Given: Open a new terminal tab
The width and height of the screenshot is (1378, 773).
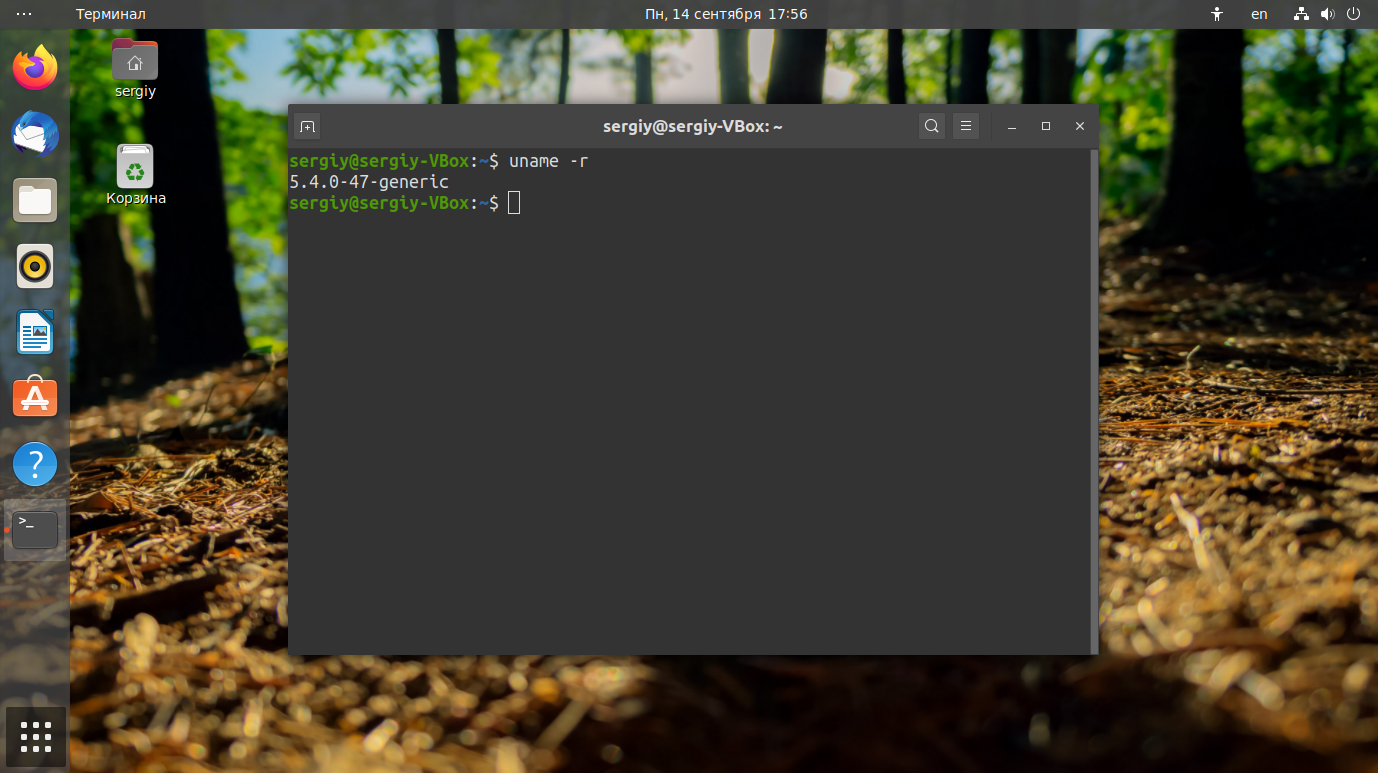Looking at the screenshot, I should tap(307, 126).
